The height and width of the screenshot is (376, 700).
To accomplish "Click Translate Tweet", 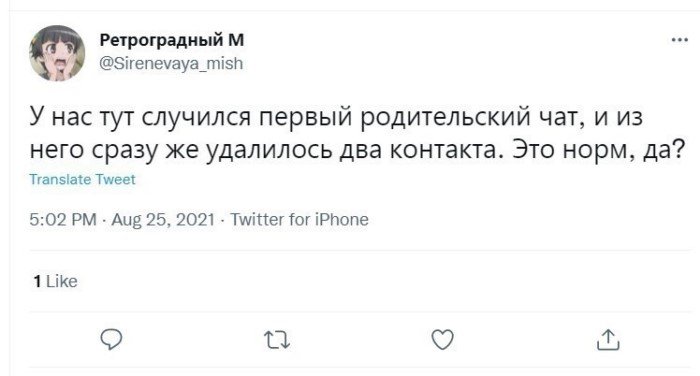I will 82,180.
